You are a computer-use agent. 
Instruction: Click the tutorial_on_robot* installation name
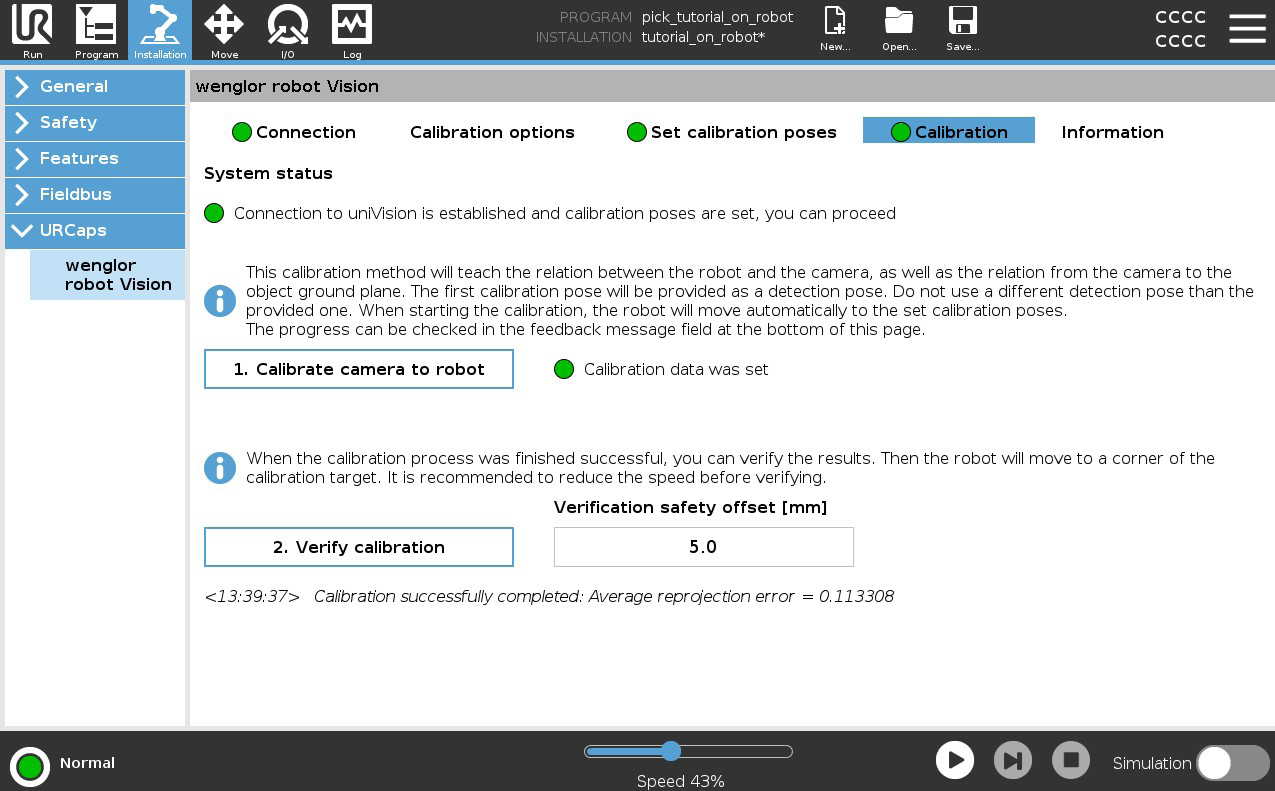[703, 37]
